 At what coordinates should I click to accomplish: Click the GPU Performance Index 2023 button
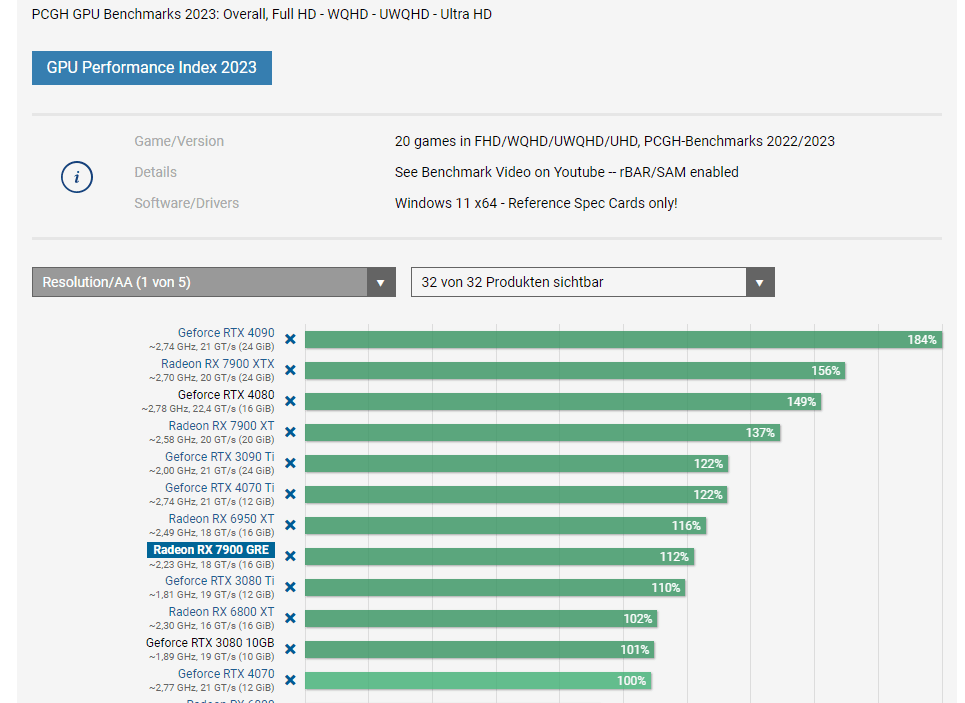[x=152, y=68]
